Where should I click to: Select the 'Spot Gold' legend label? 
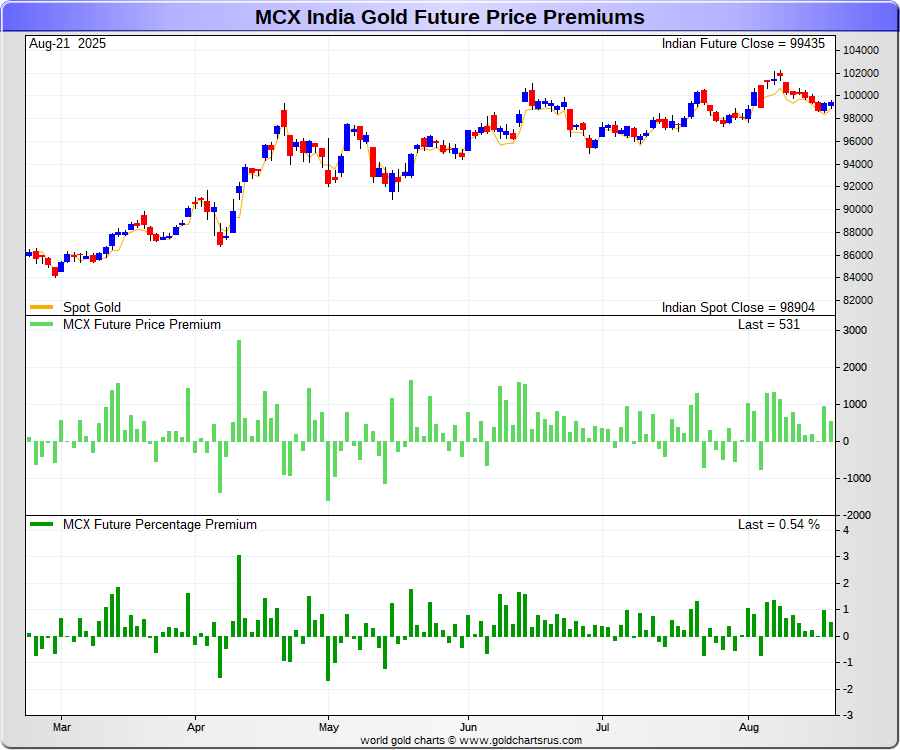(x=92, y=308)
